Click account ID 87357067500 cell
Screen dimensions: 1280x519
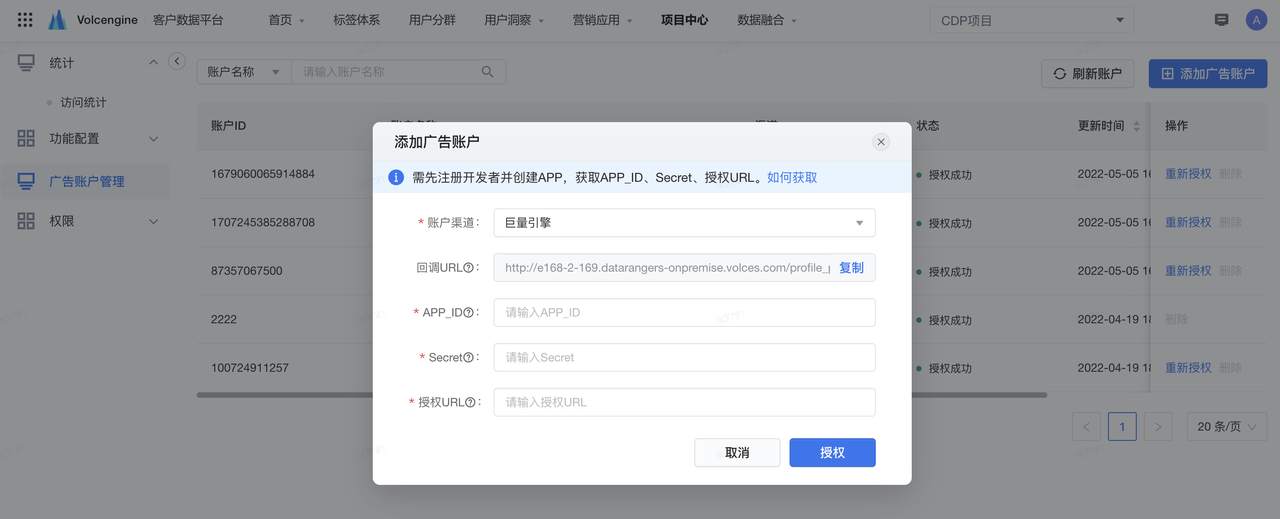247,271
